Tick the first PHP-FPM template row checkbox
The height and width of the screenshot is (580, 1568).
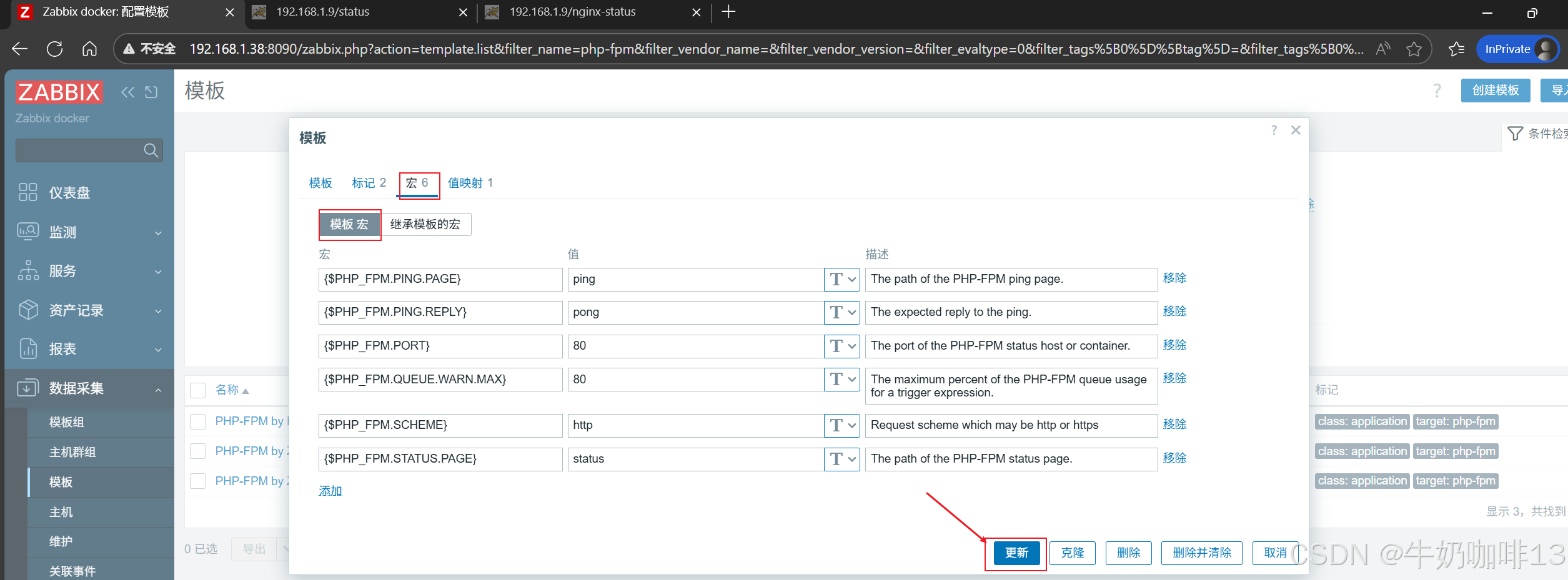point(198,421)
